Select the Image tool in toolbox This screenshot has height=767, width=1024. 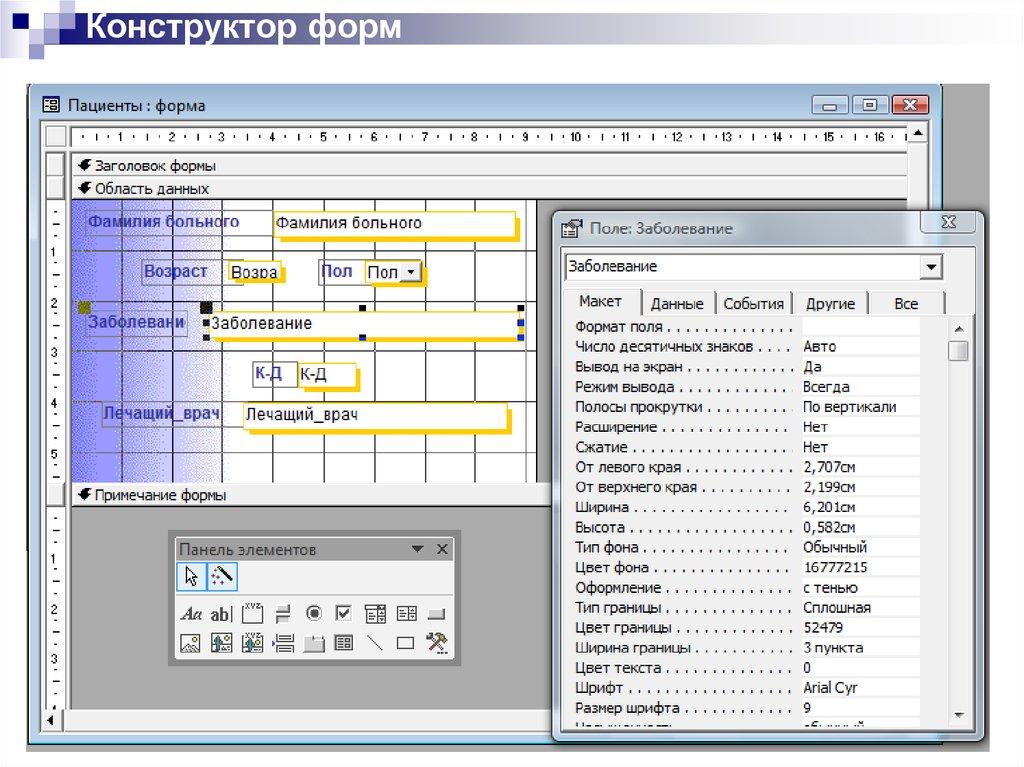tap(190, 643)
